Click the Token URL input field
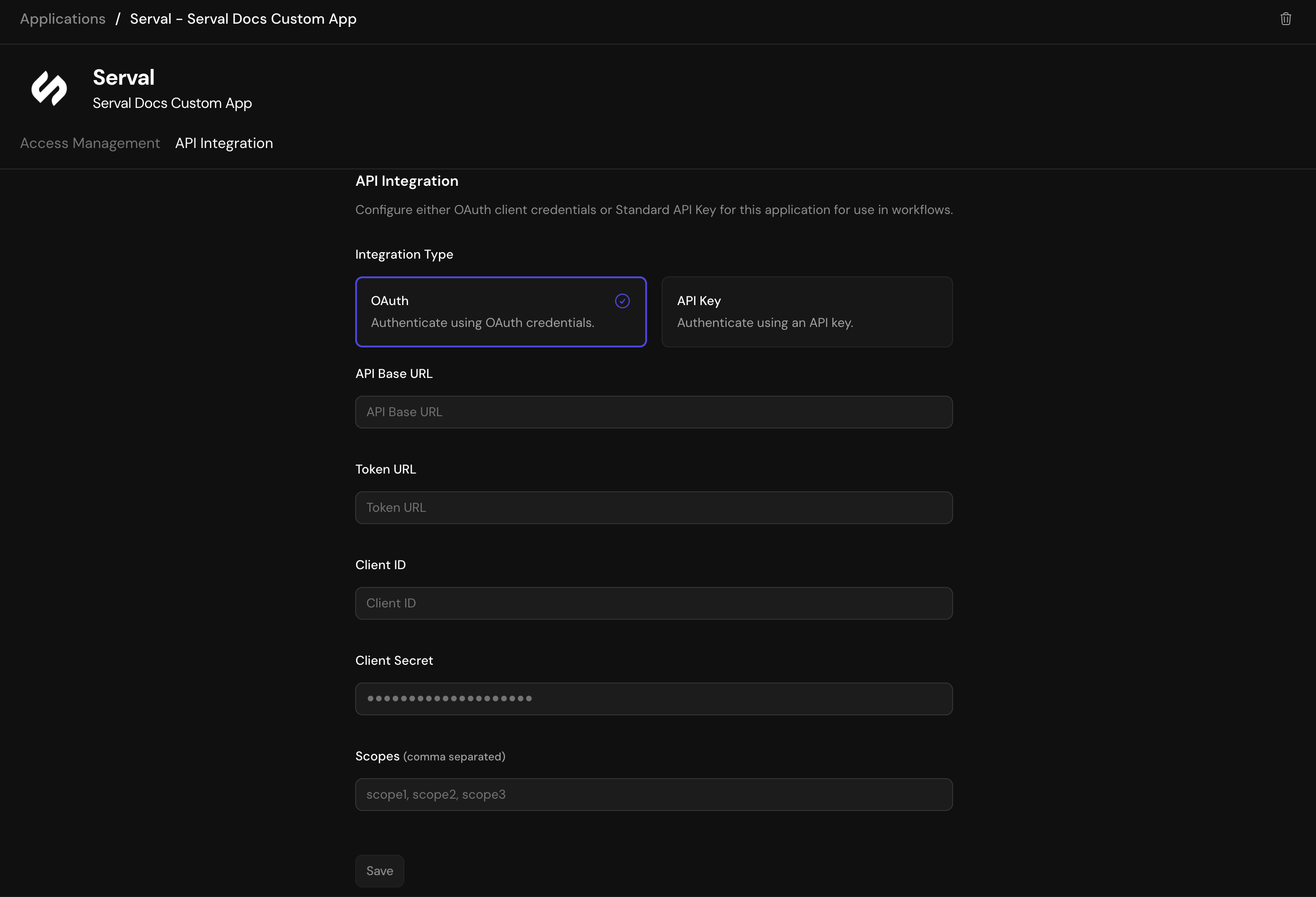 pyautogui.click(x=653, y=507)
